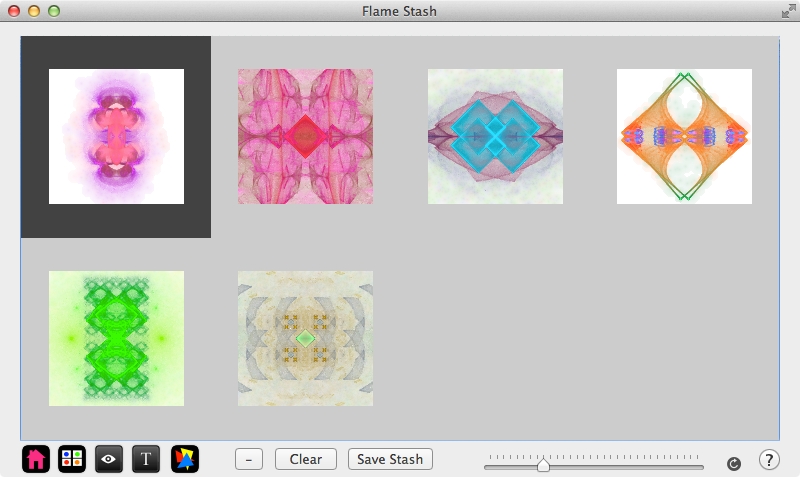Viewport: 800px width, 477px height.
Task: Click the fullscreen arrows in title bar
Action: click(788, 11)
